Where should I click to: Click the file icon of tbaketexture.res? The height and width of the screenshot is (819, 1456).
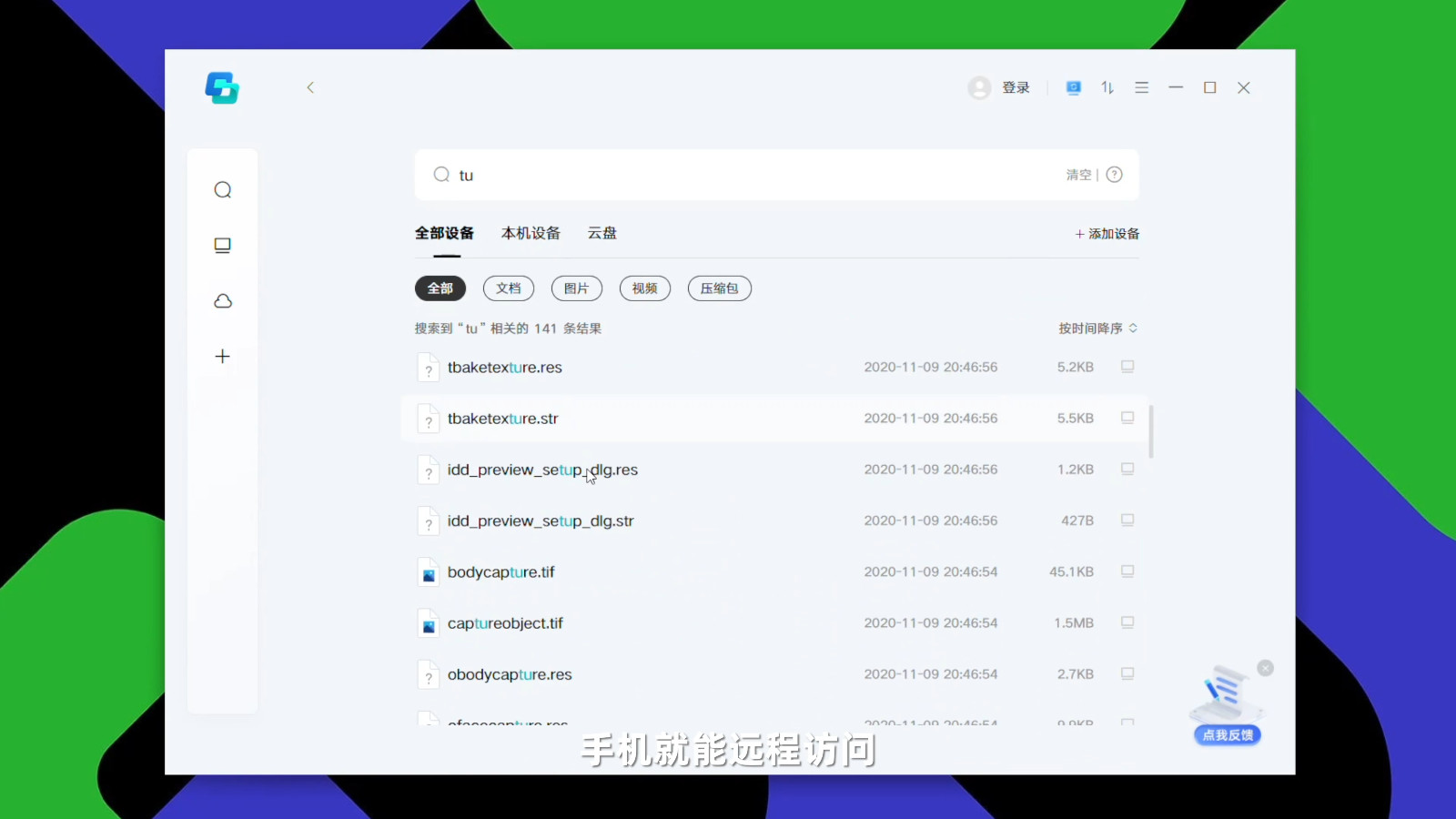coord(428,368)
